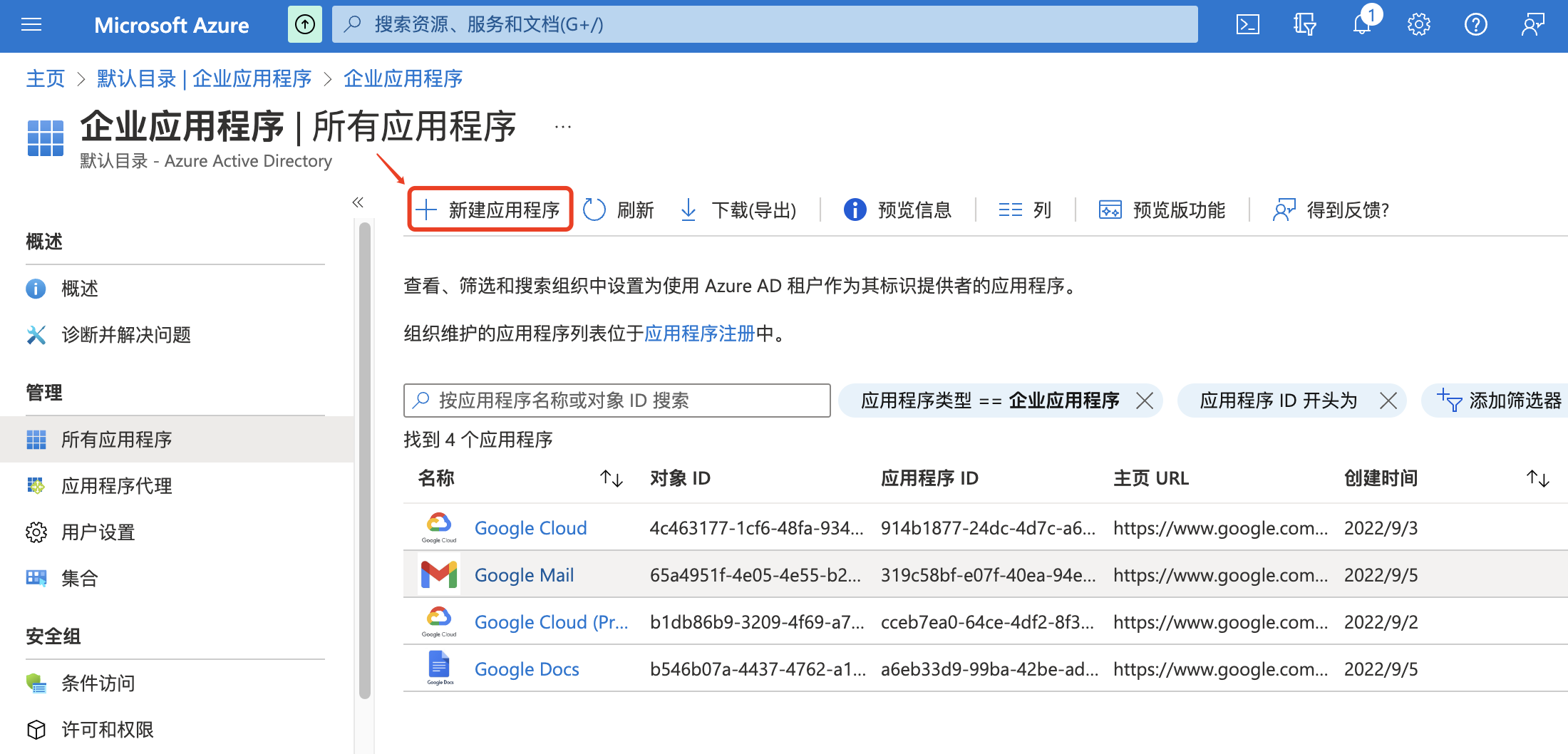Open the ellipsis more options next to title
The image size is (1568, 754).
point(563,127)
